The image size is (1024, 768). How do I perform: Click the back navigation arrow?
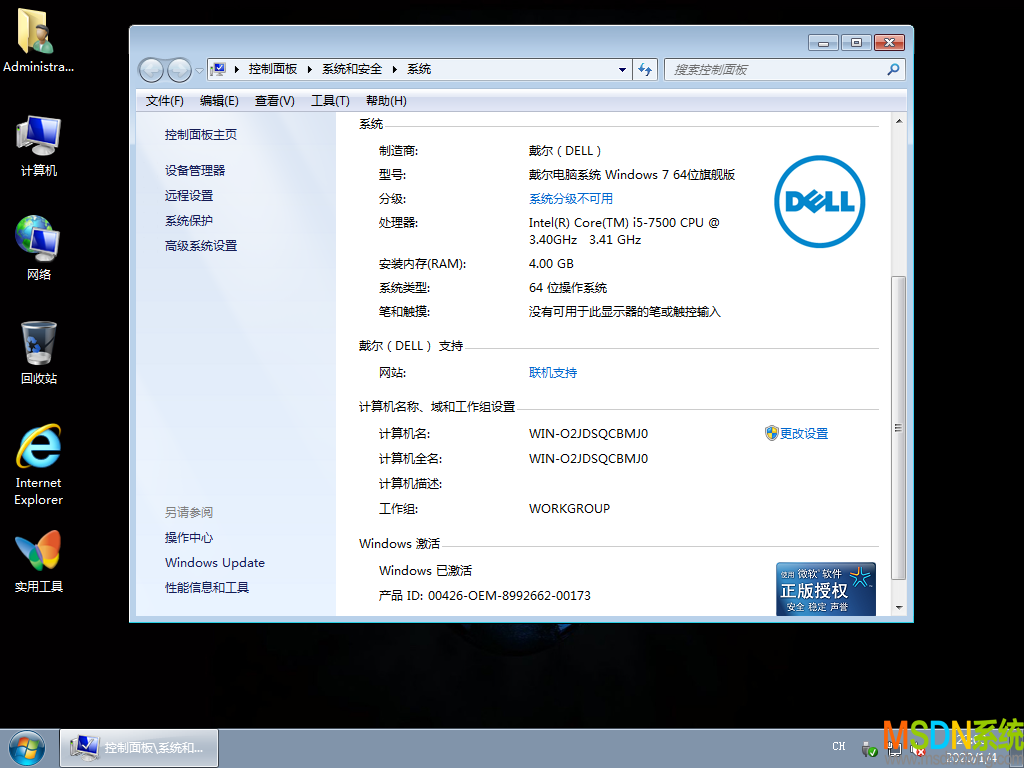[x=152, y=70]
